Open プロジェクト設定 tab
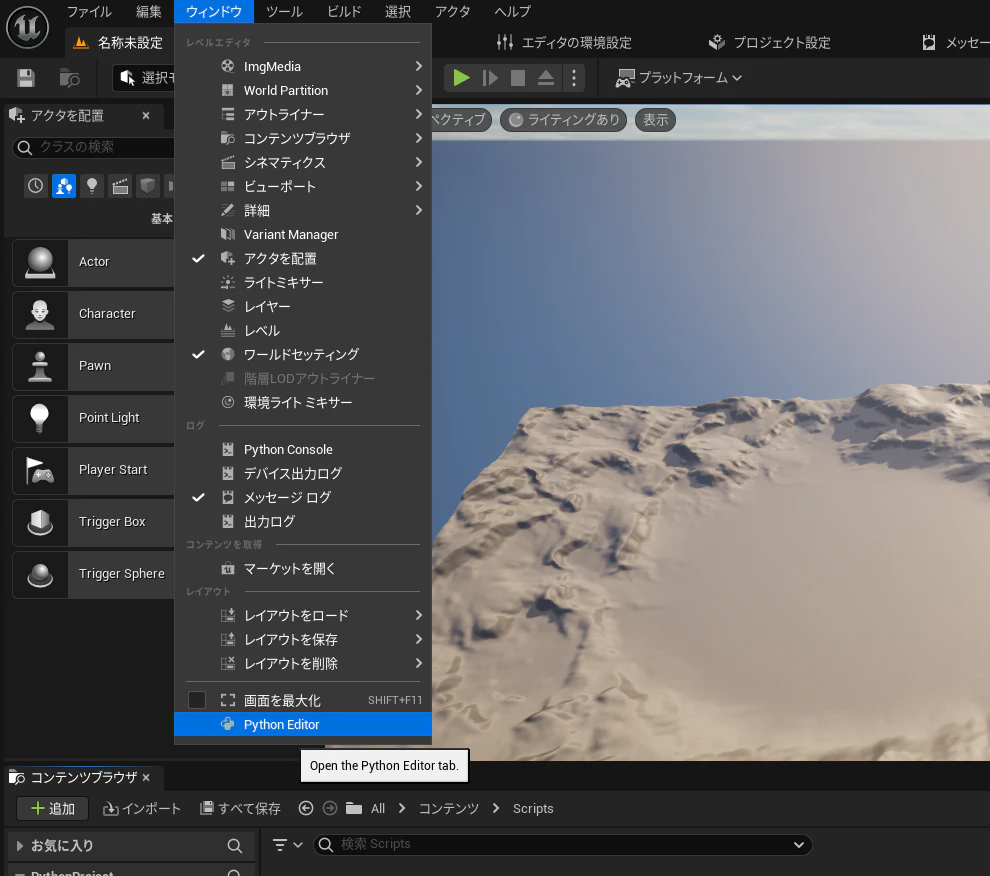 click(770, 42)
